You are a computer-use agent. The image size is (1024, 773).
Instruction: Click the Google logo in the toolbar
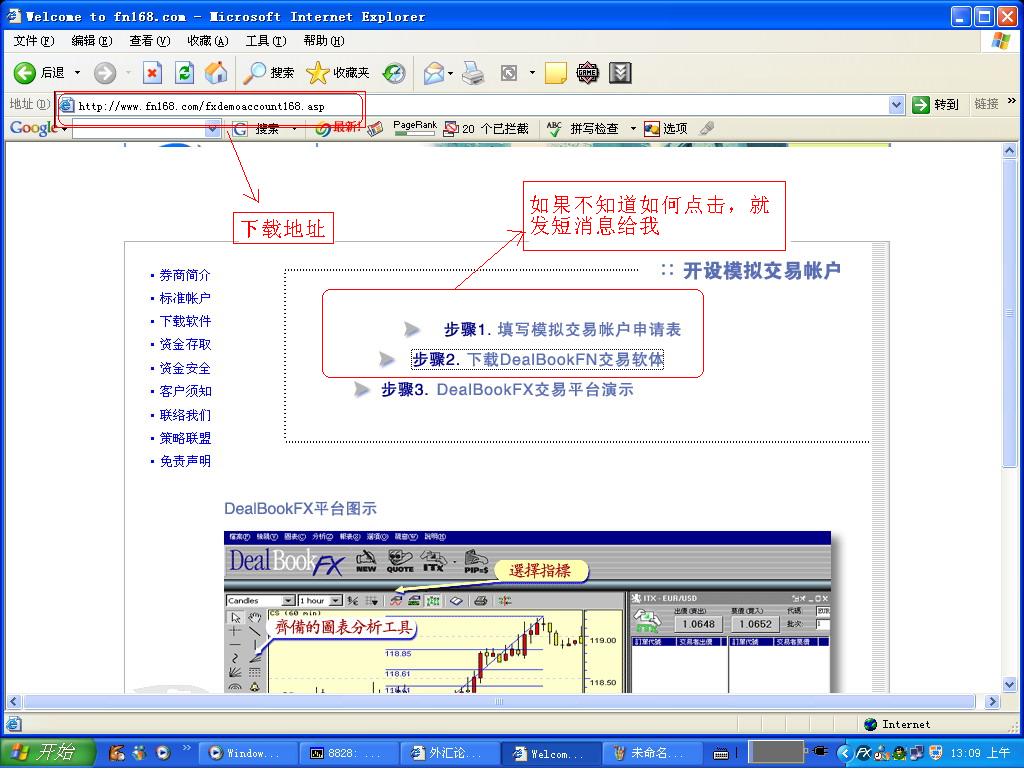coord(33,128)
